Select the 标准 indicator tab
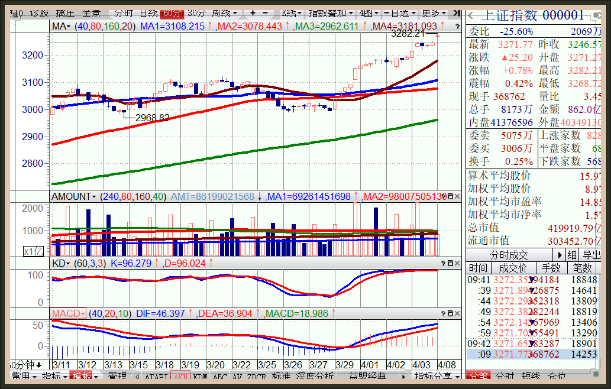The height and width of the screenshot is (389, 611). (281, 376)
